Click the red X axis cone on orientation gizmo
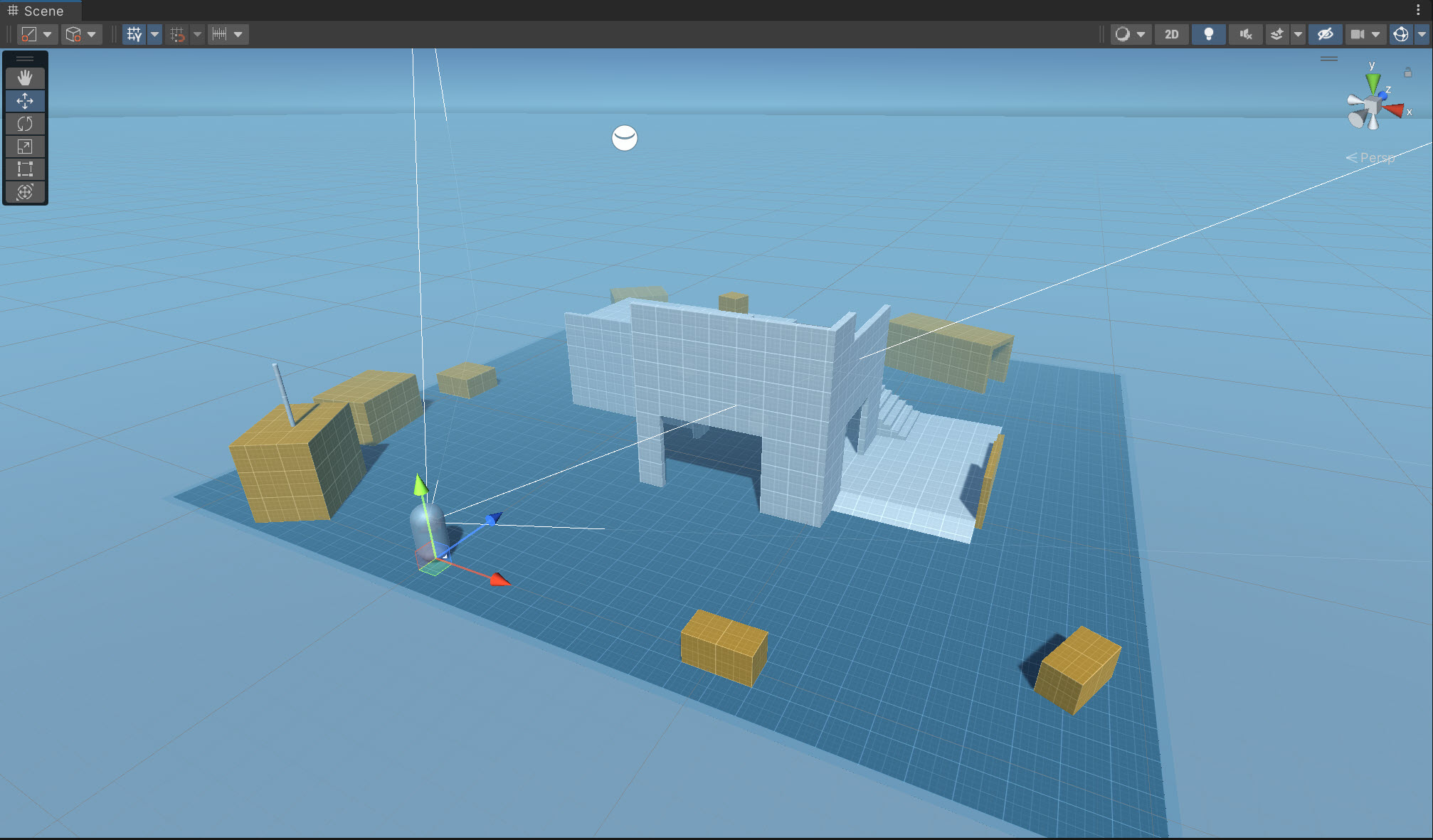The width and height of the screenshot is (1433, 840). tap(1395, 110)
